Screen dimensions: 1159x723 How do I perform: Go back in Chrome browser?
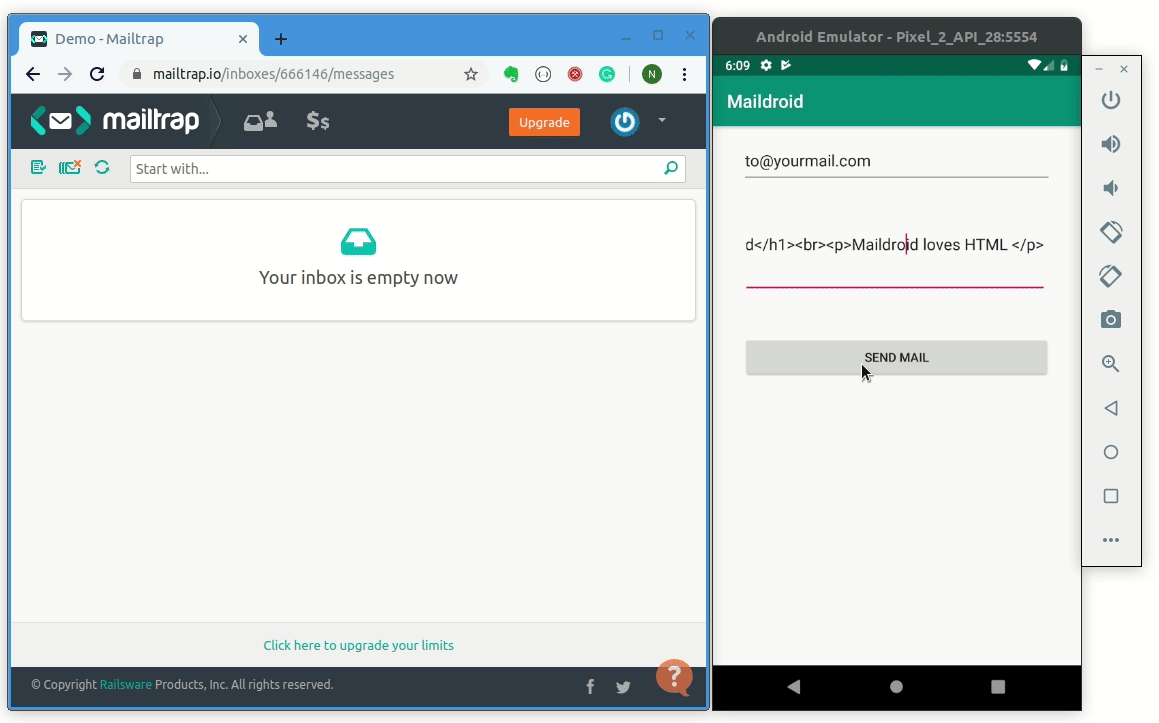(x=33, y=74)
